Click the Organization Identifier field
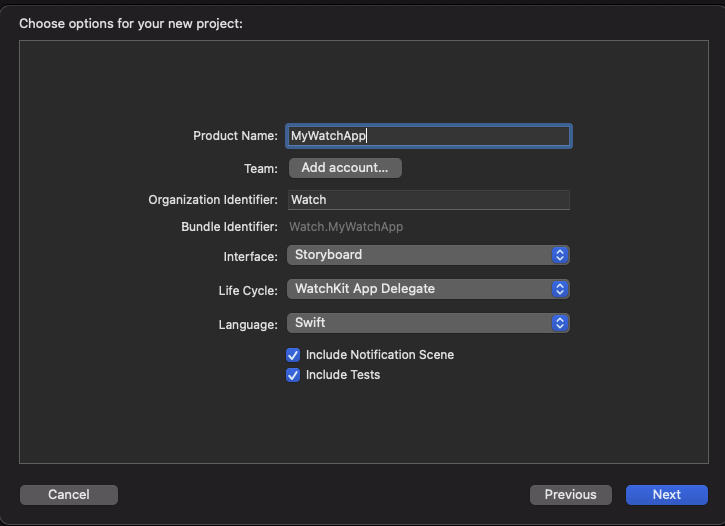This screenshot has width=725, height=526. click(x=429, y=200)
